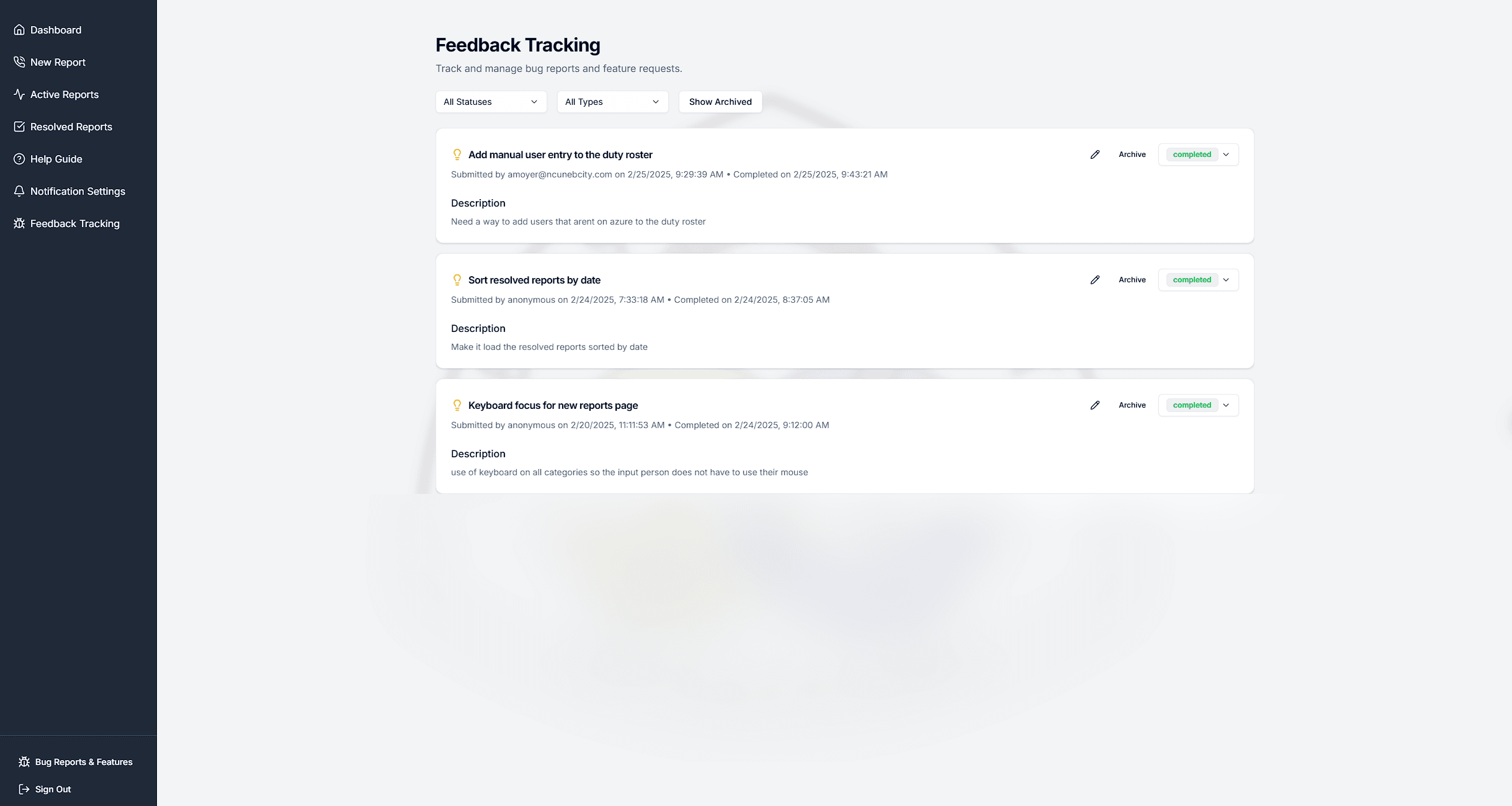The width and height of the screenshot is (1512, 806).
Task: Click the bug icon next to Feedback Tracking
Action: [x=19, y=223]
